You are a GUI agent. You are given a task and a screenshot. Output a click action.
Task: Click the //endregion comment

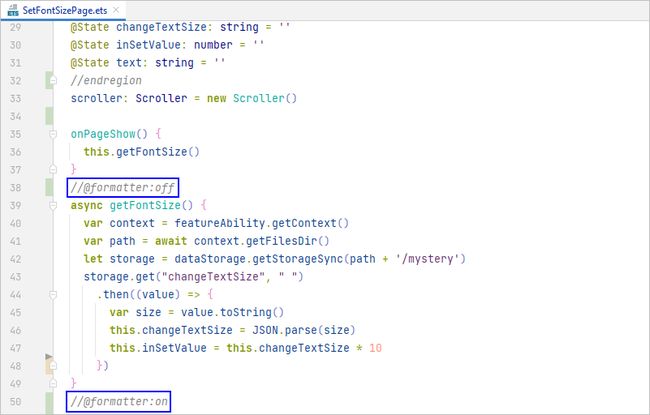pos(106,80)
